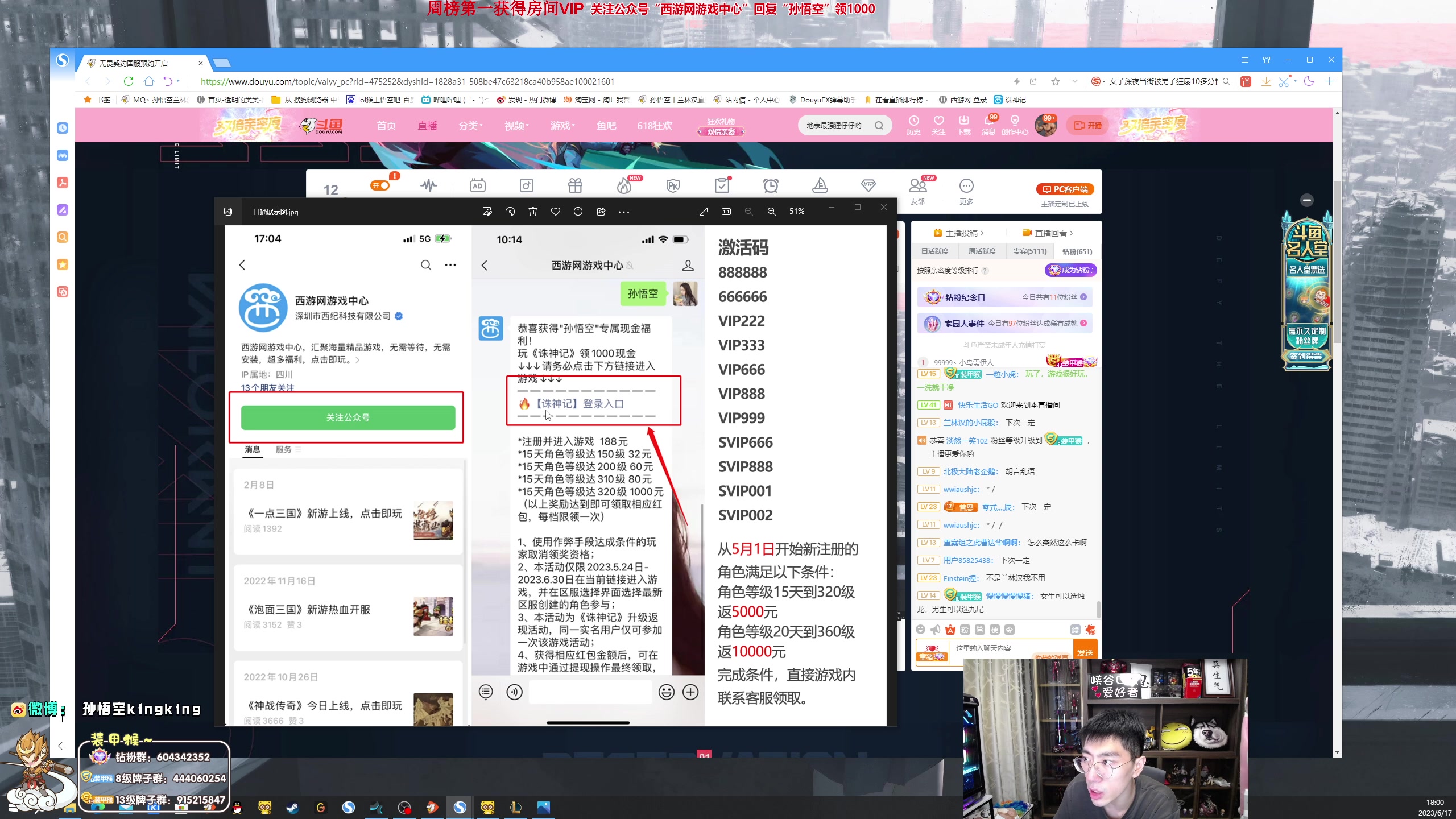Click the 成为钻粉 button
Viewport: 1456px width, 819px height.
point(1071,270)
